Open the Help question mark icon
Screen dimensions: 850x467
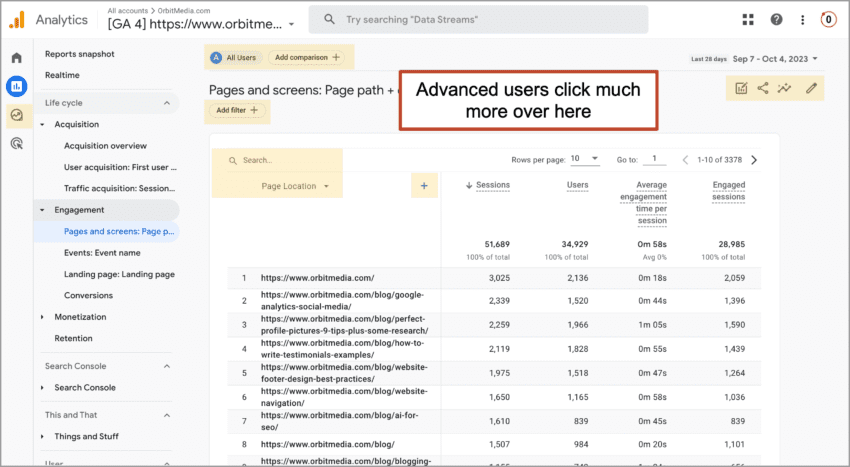pos(776,20)
